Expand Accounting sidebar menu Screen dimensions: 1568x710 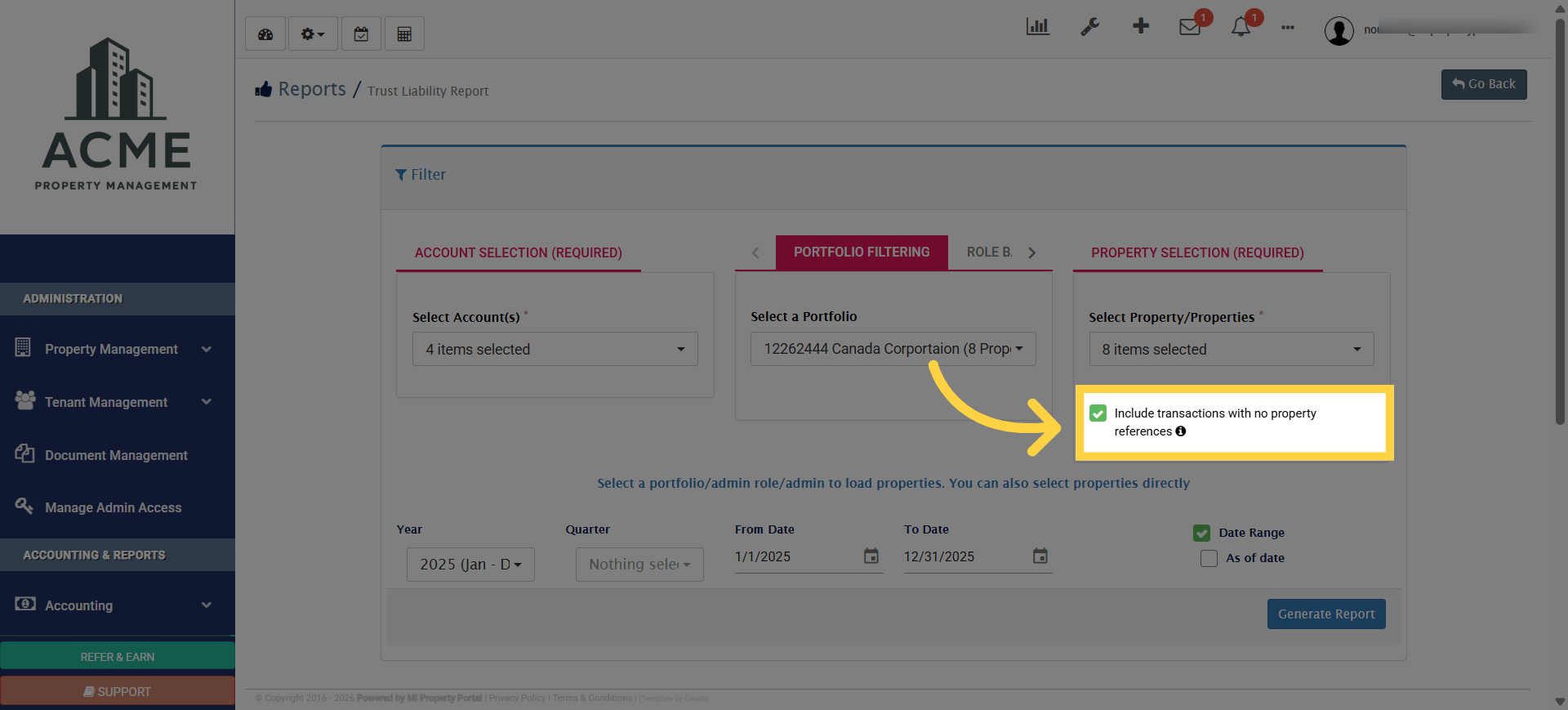tap(207, 605)
